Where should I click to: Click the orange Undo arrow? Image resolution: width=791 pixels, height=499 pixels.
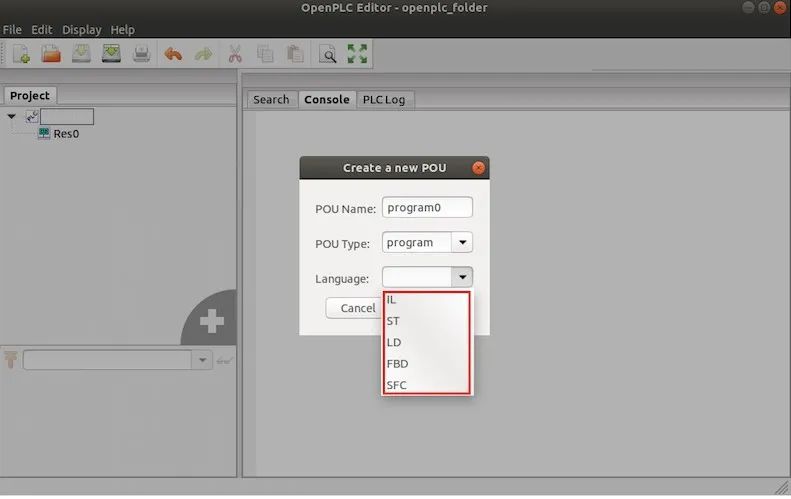coord(173,54)
